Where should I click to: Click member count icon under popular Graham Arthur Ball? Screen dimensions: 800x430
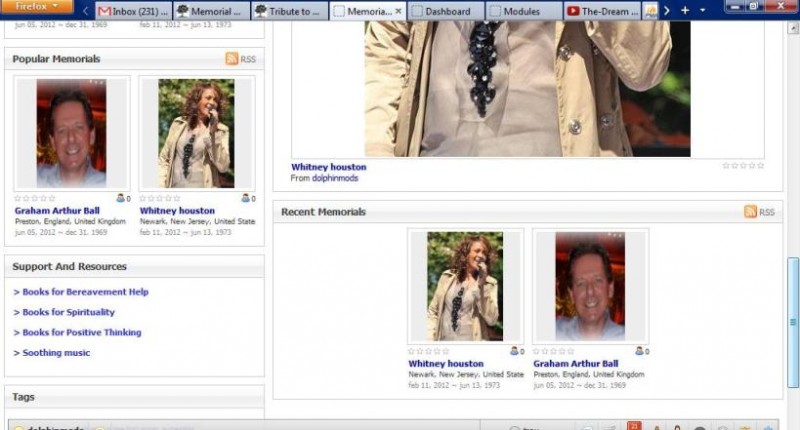(x=120, y=198)
